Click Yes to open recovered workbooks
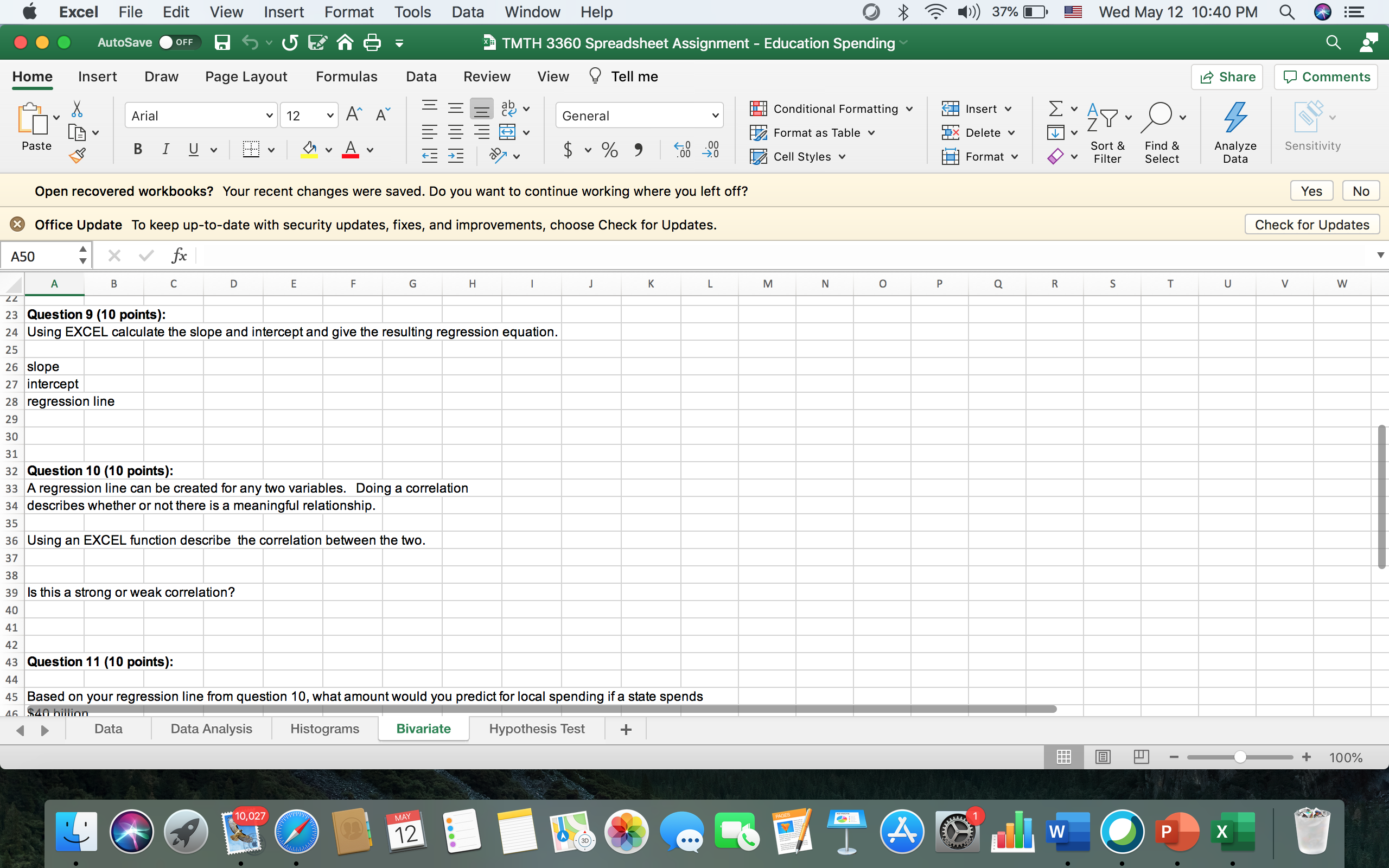This screenshot has height=868, width=1389. click(x=1311, y=191)
